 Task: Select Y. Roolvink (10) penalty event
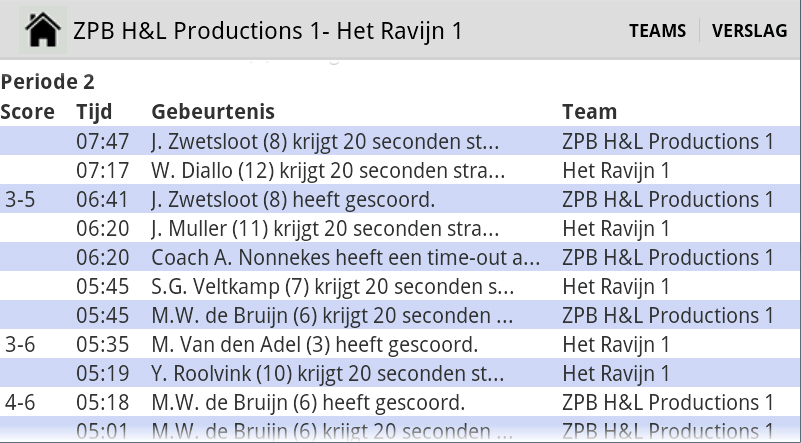pyautogui.click(x=400, y=373)
